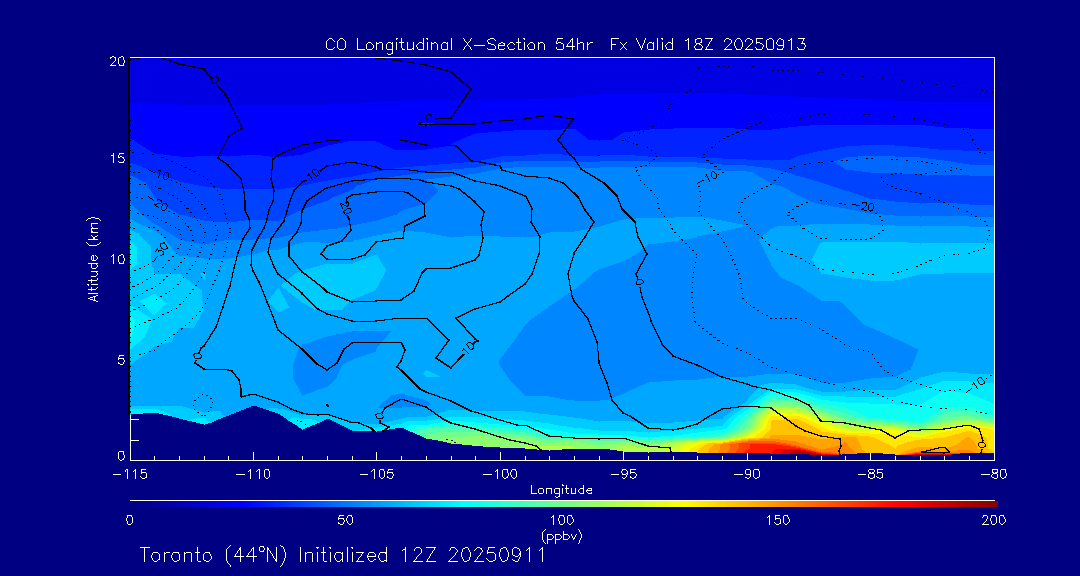Click the '20' solid contour label near center

tap(345, 207)
